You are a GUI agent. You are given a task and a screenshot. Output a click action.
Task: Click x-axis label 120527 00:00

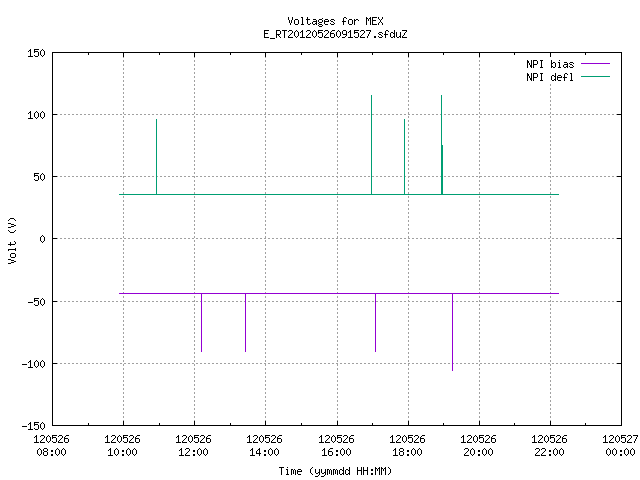point(620,446)
